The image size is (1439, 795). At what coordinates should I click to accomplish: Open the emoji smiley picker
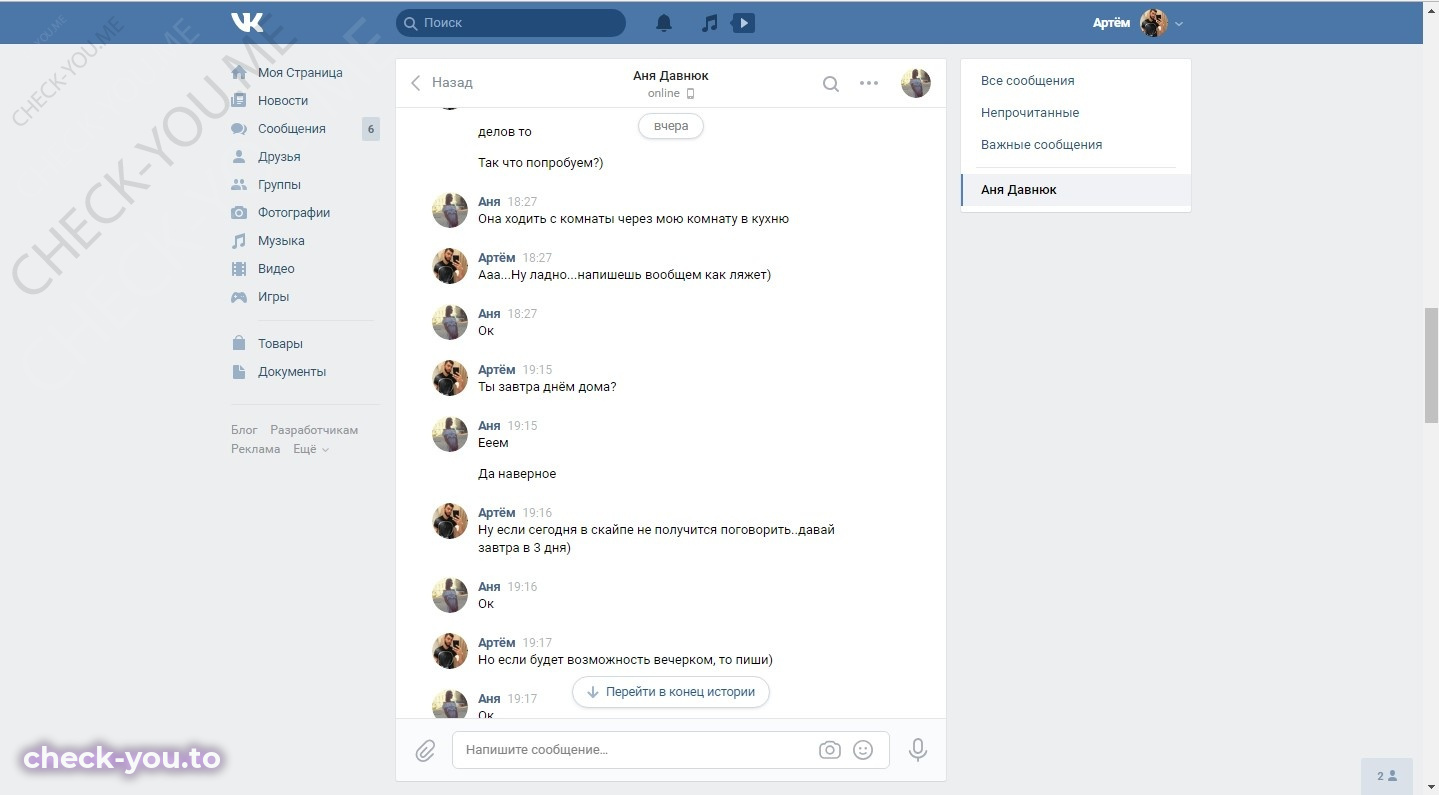coord(863,750)
